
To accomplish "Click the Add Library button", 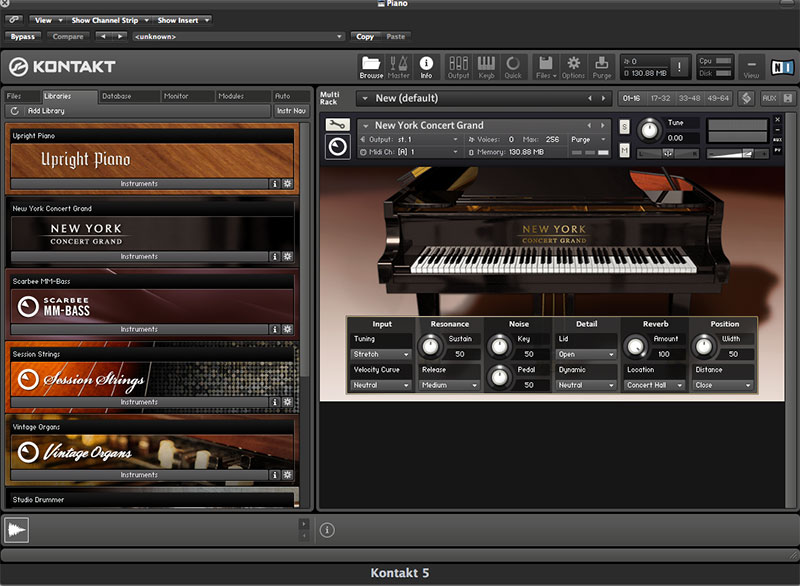I will tap(138, 111).
